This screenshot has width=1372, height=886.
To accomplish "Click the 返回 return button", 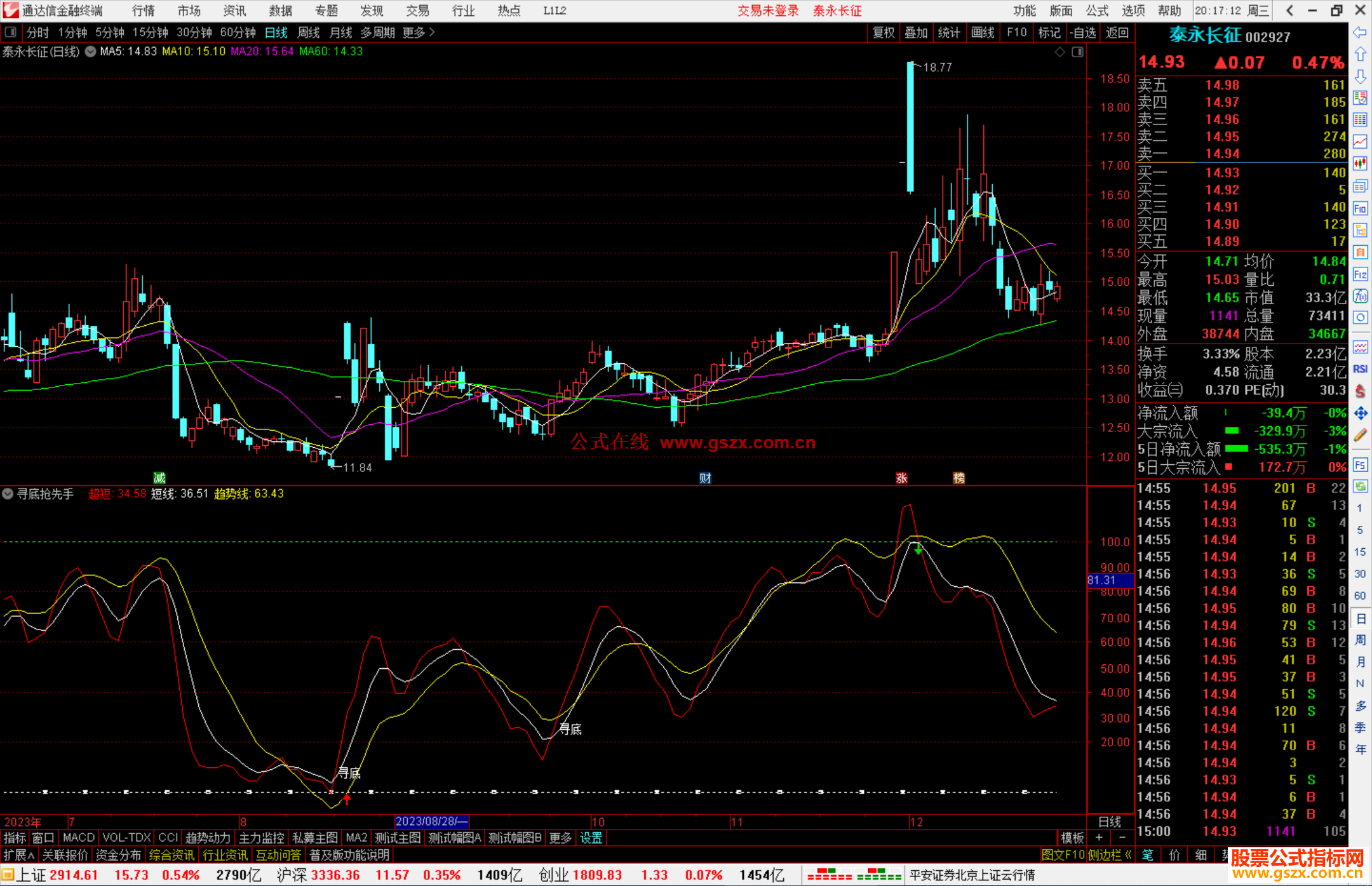I will [1117, 32].
